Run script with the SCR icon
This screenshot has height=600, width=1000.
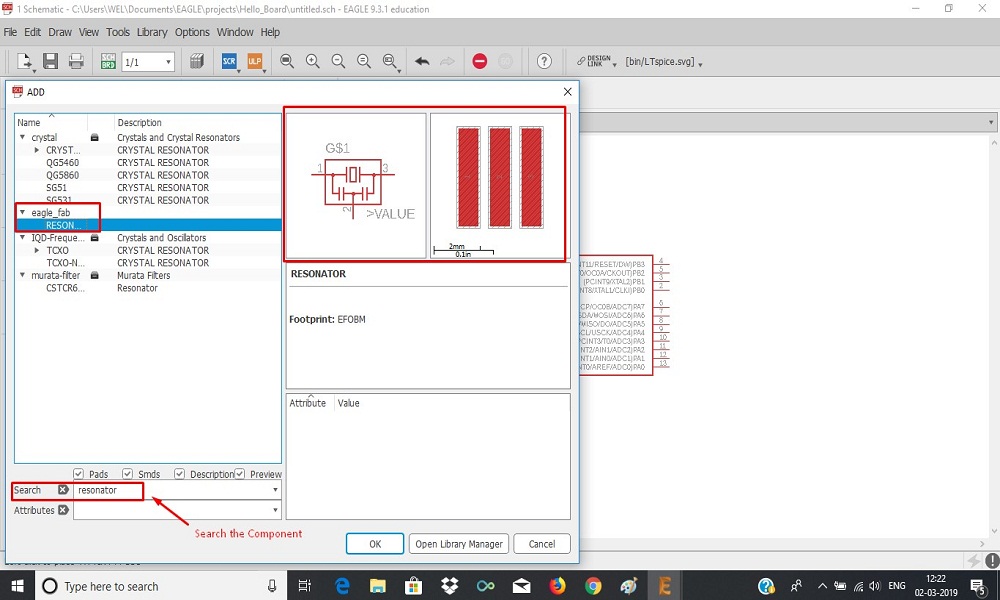click(x=229, y=62)
